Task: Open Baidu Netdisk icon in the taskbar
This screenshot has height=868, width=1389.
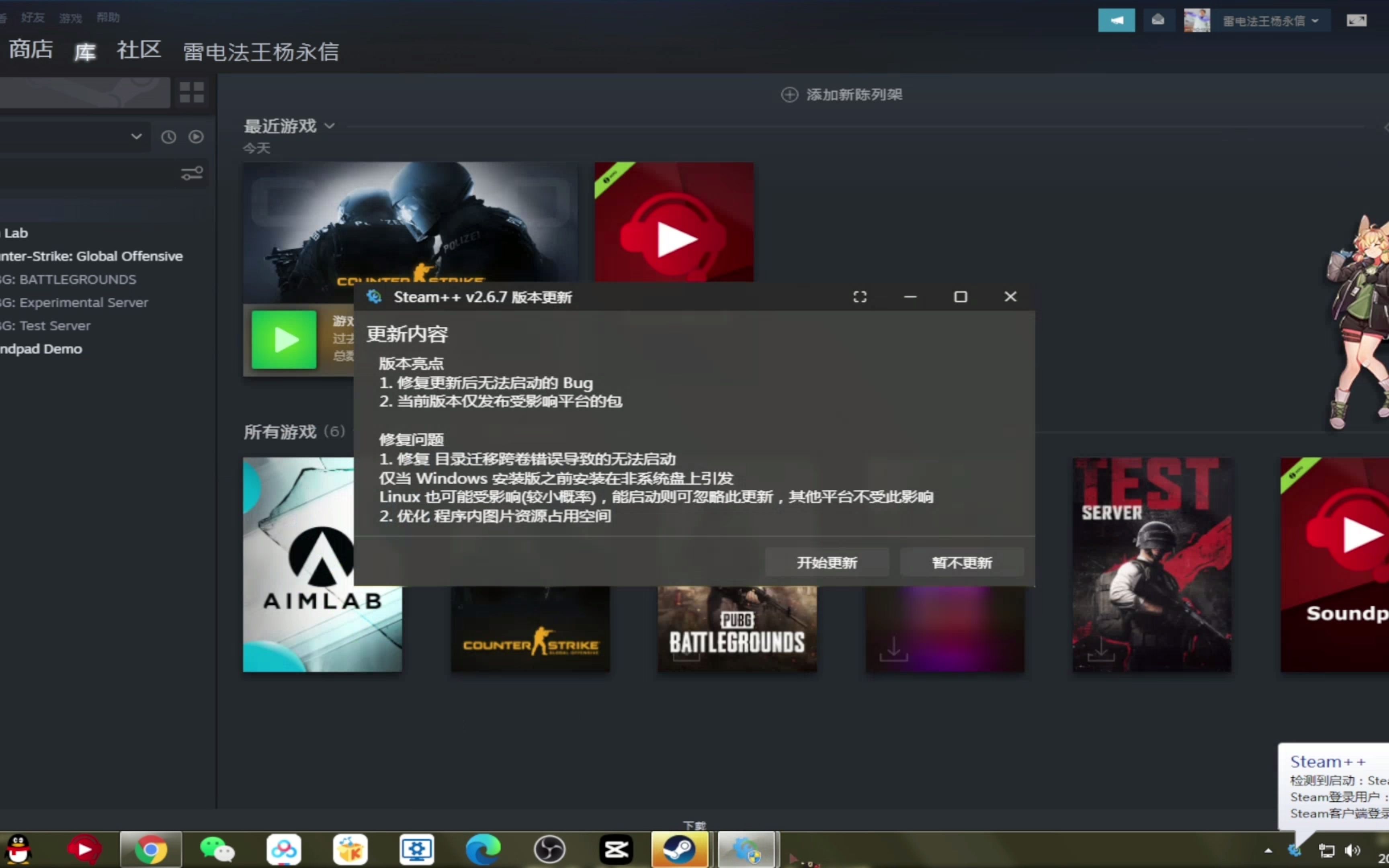Action: tap(283, 849)
